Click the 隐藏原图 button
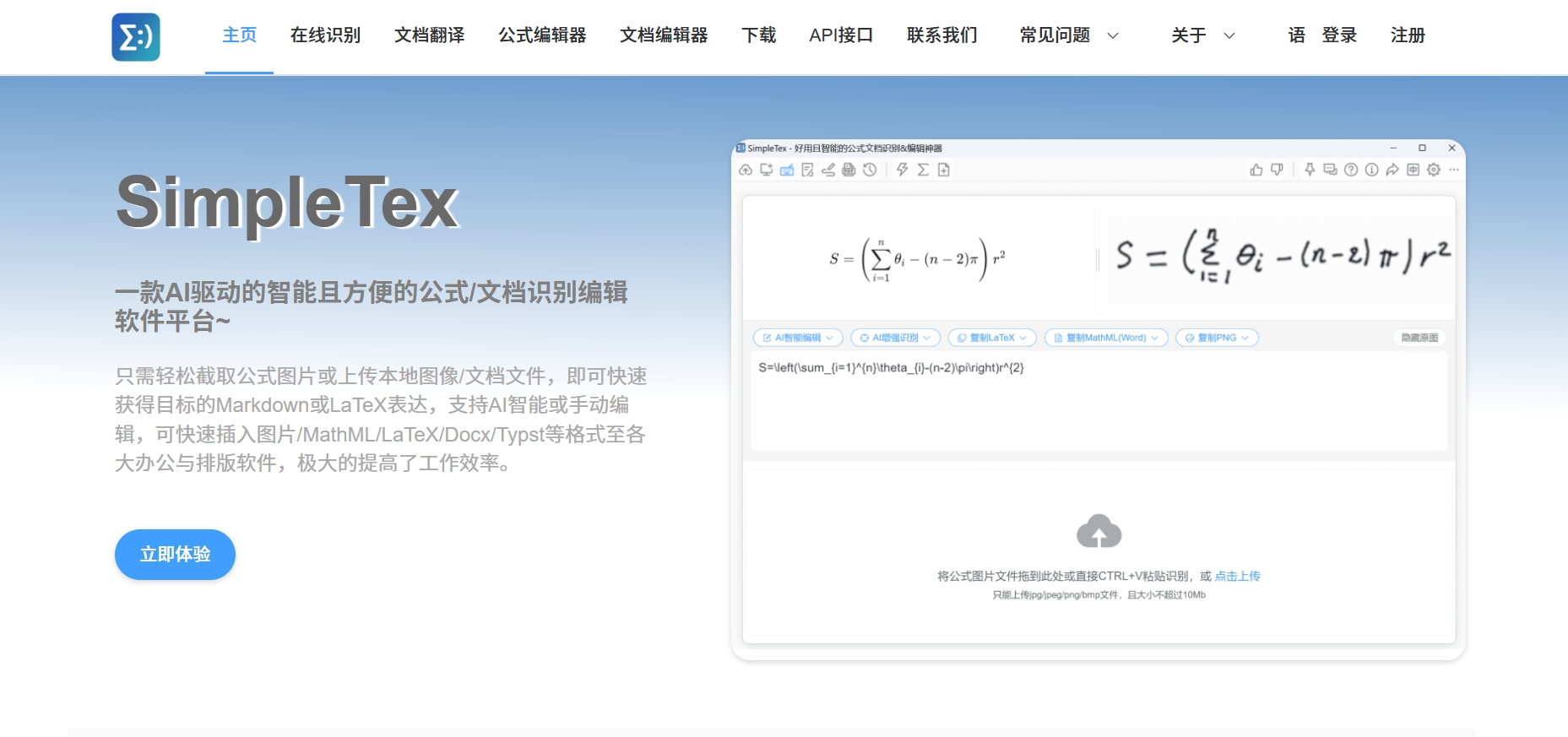Viewport: 1568px width, 737px height. [x=1419, y=338]
